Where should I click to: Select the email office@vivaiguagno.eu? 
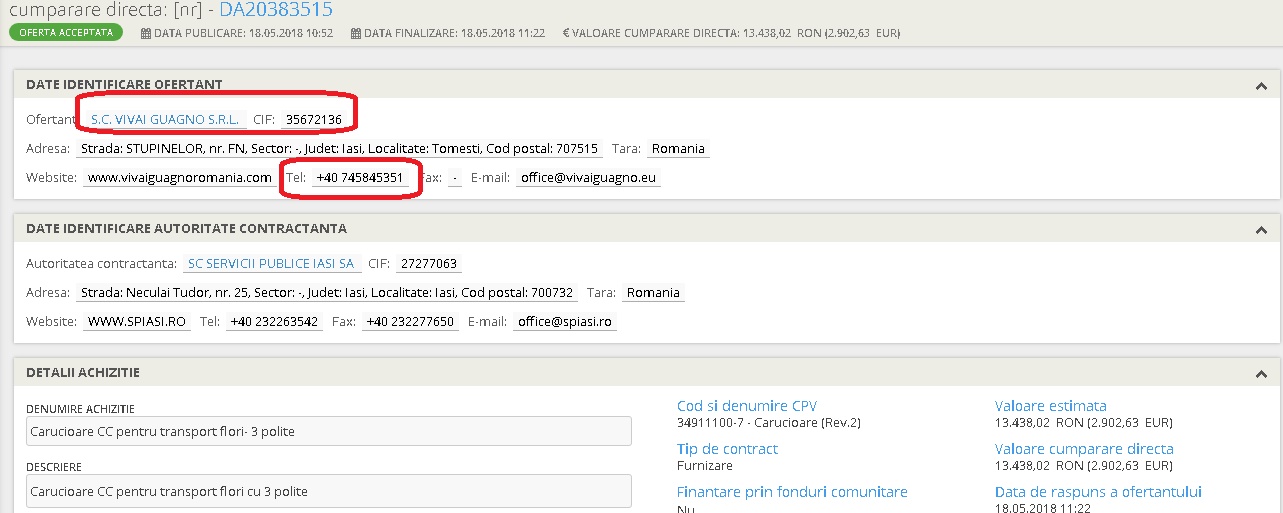(587, 178)
